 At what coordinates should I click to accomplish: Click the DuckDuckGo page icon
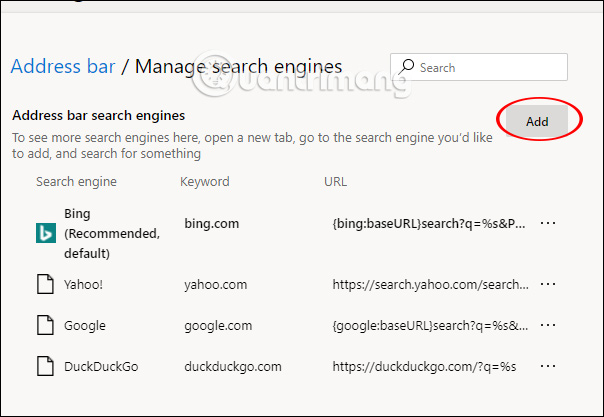pos(45,366)
